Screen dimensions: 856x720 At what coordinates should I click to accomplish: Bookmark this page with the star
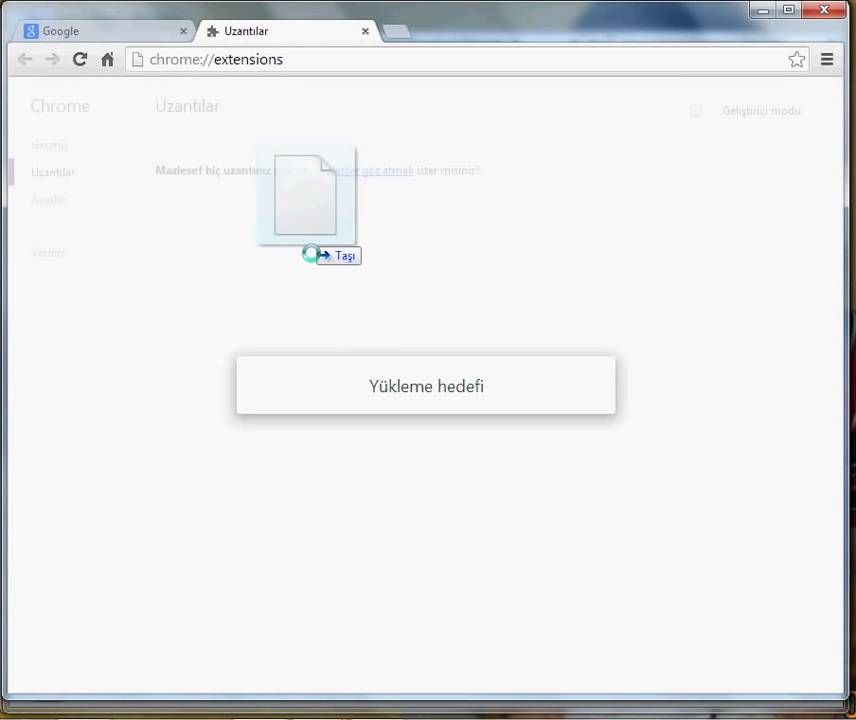pos(796,59)
